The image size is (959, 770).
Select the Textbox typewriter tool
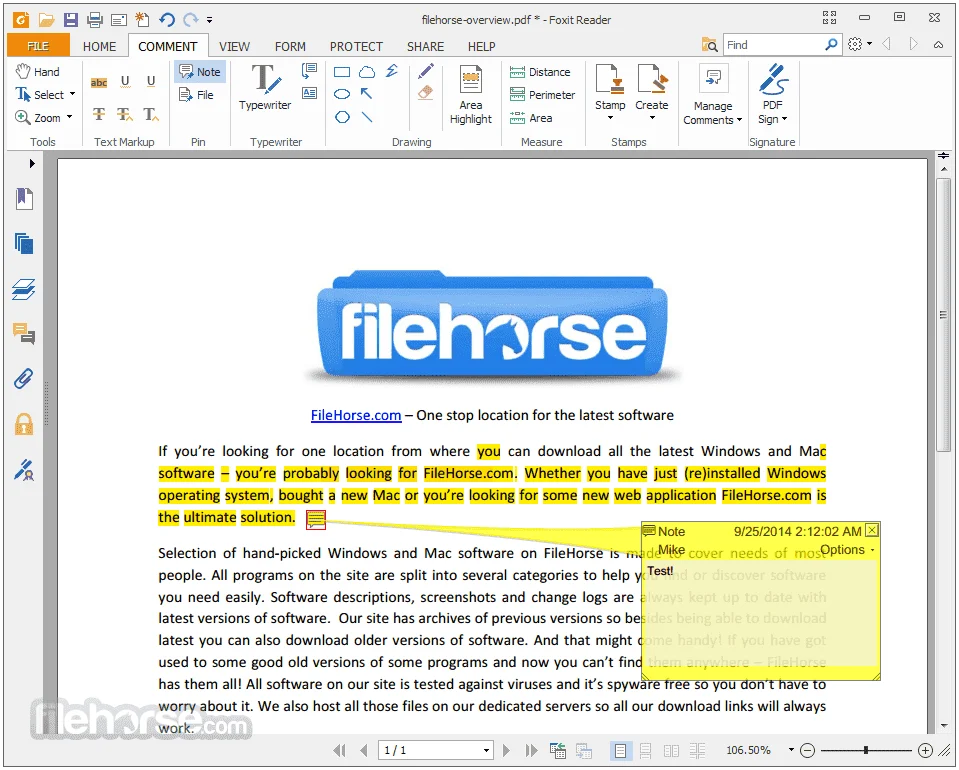coord(309,93)
